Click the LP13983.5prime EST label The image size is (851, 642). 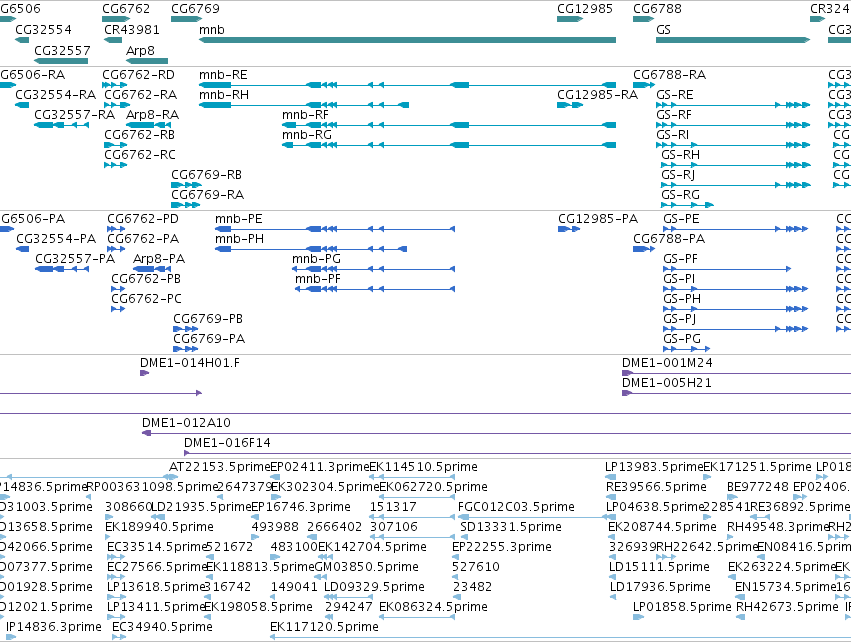tap(654, 467)
